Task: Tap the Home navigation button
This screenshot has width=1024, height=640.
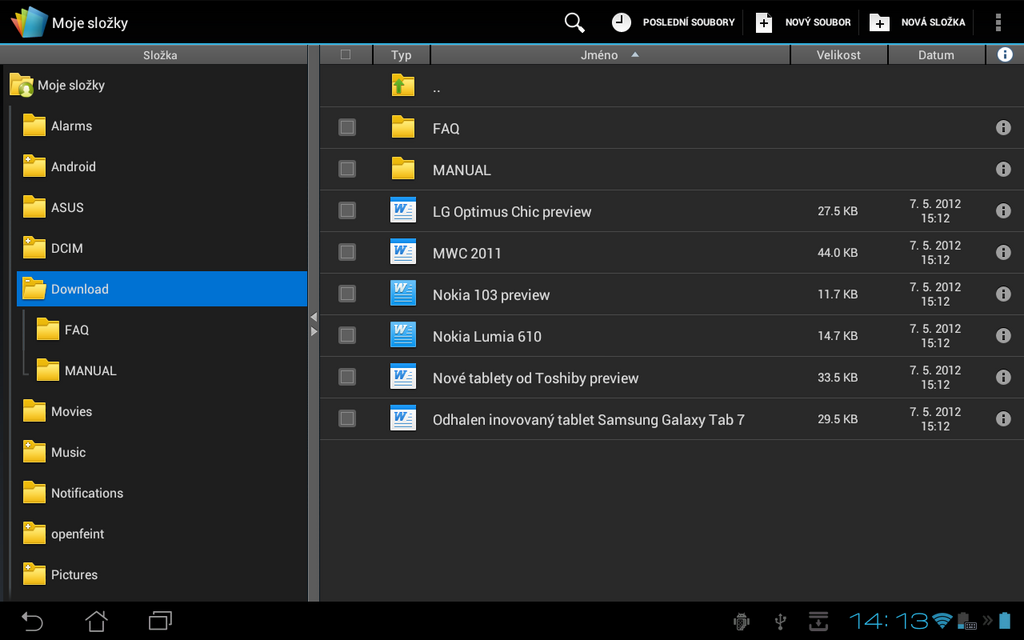Action: click(95, 620)
